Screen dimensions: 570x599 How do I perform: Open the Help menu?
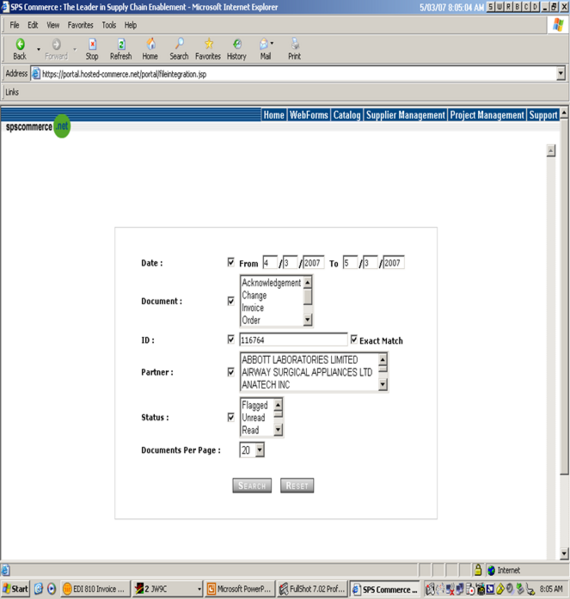[131, 25]
